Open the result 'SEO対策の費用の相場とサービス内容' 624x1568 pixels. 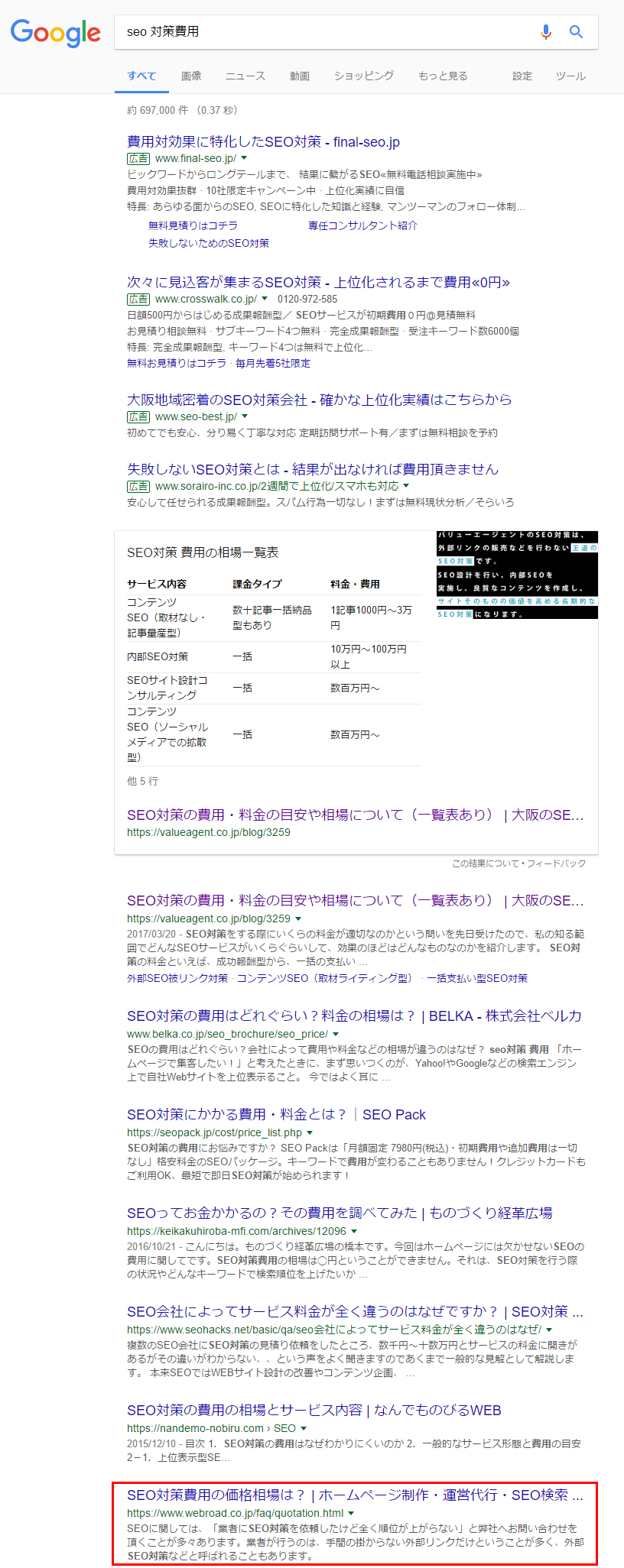coord(314,1410)
